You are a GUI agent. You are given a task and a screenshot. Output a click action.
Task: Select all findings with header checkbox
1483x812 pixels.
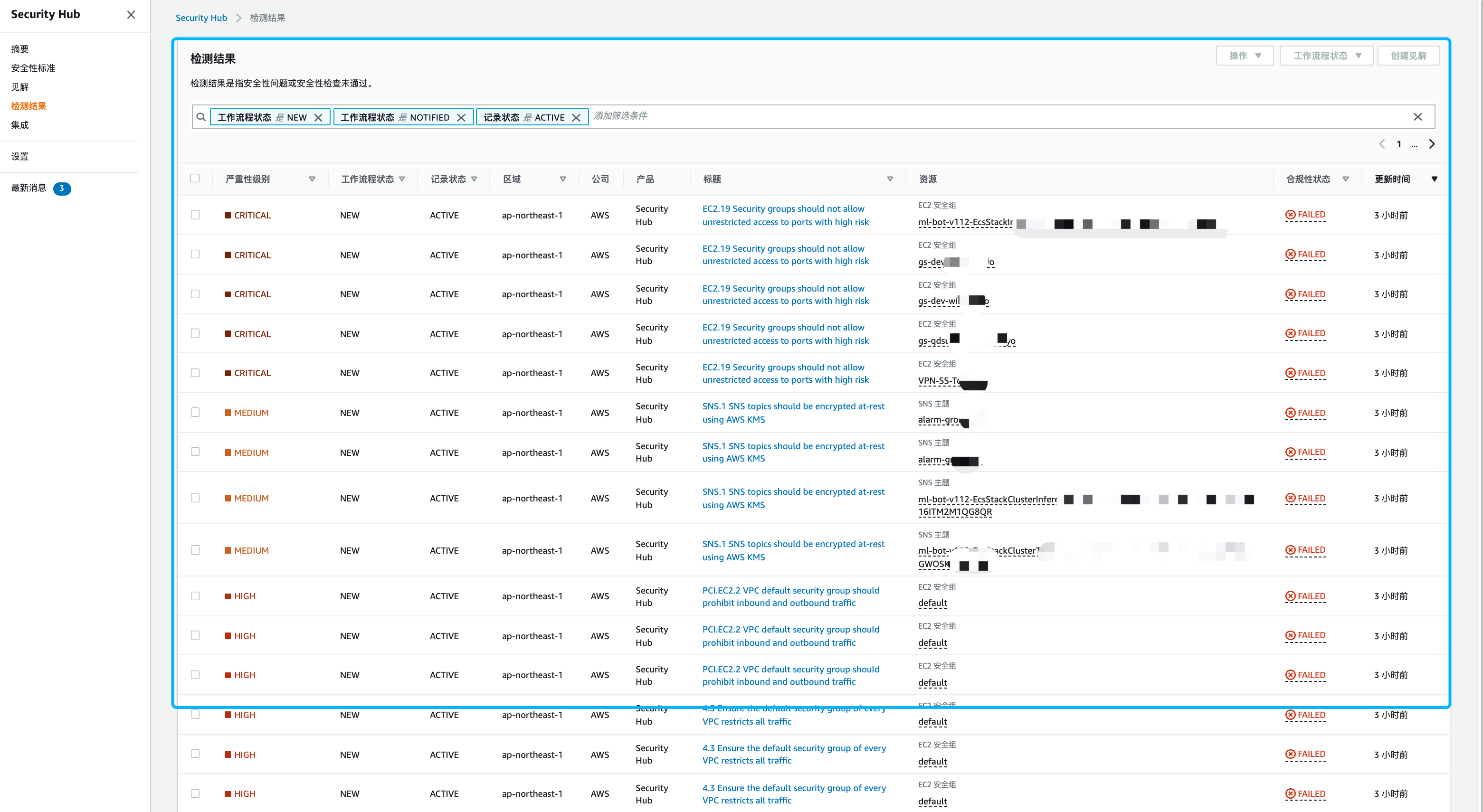(195, 179)
